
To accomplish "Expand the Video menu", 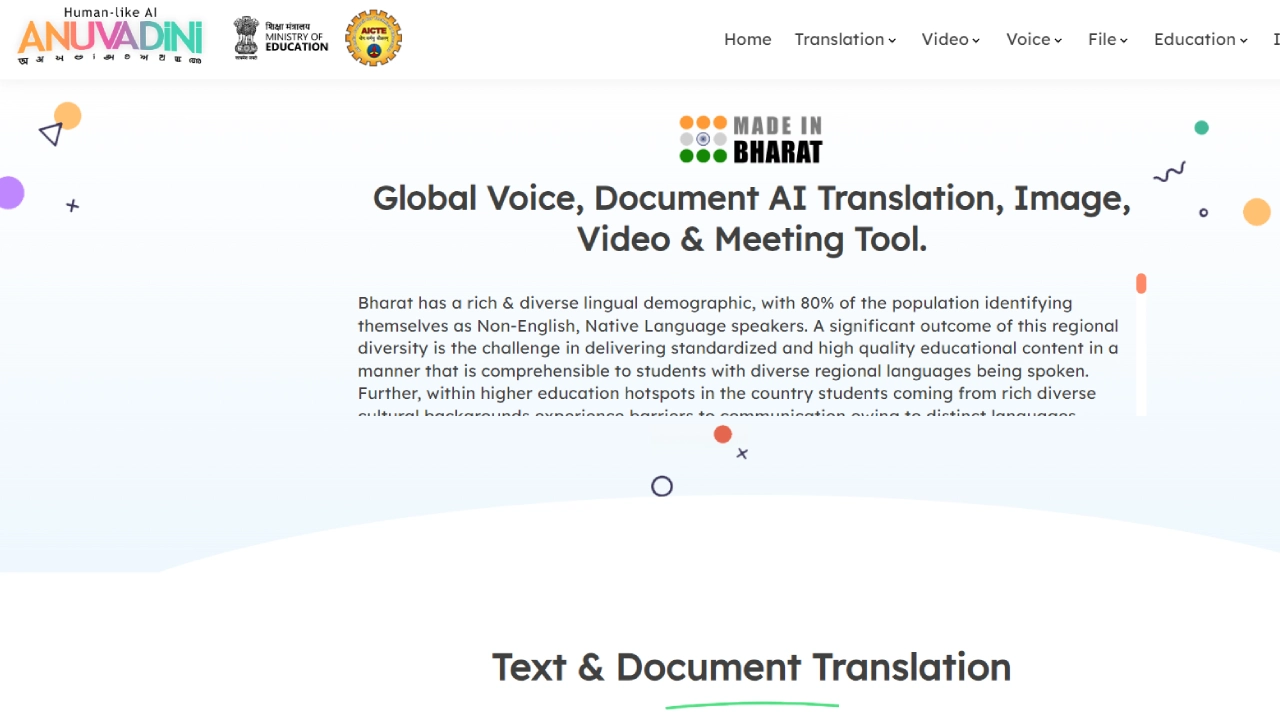I will (950, 39).
